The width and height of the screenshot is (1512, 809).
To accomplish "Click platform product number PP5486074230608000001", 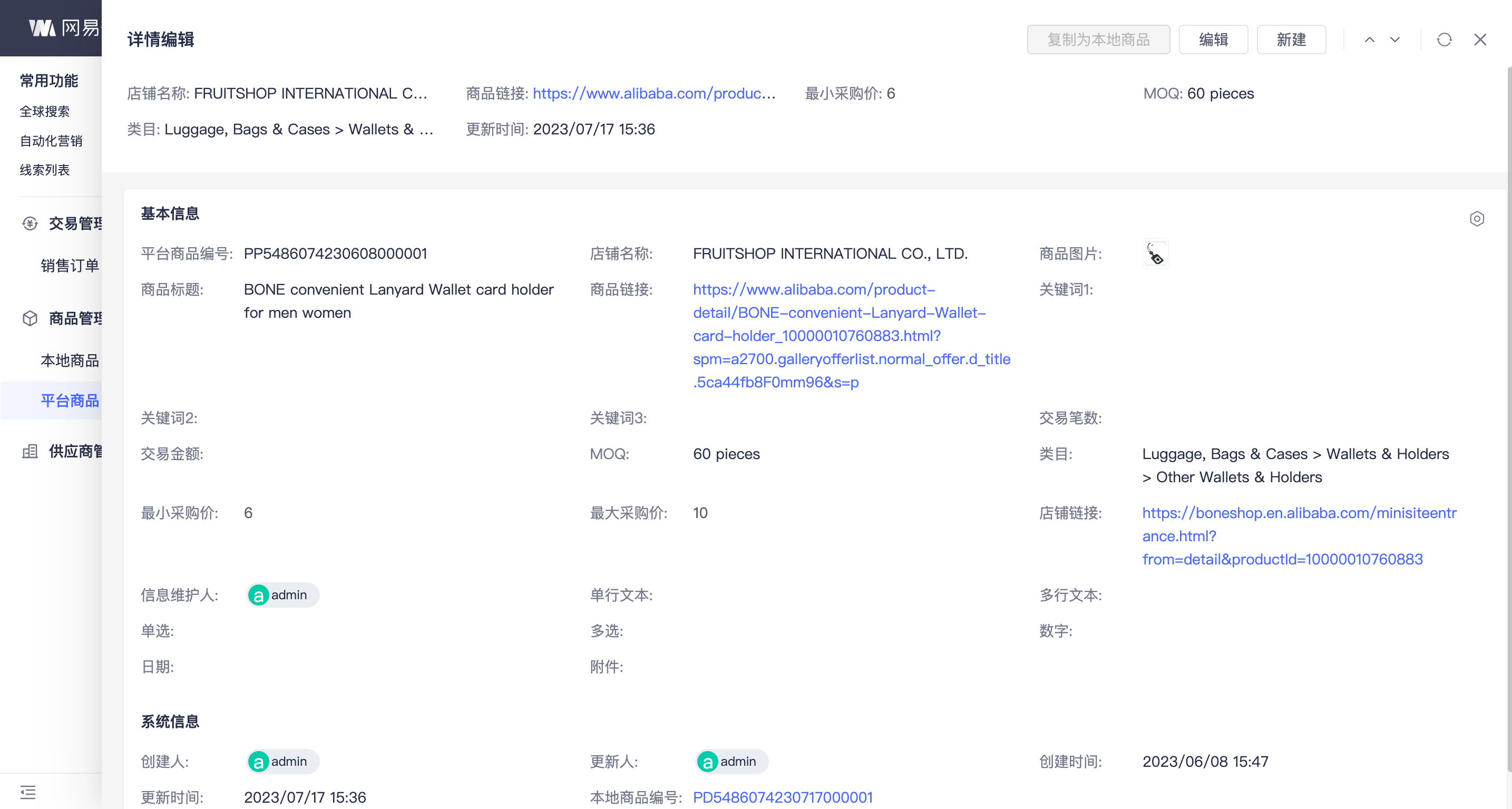I will pyautogui.click(x=335, y=254).
